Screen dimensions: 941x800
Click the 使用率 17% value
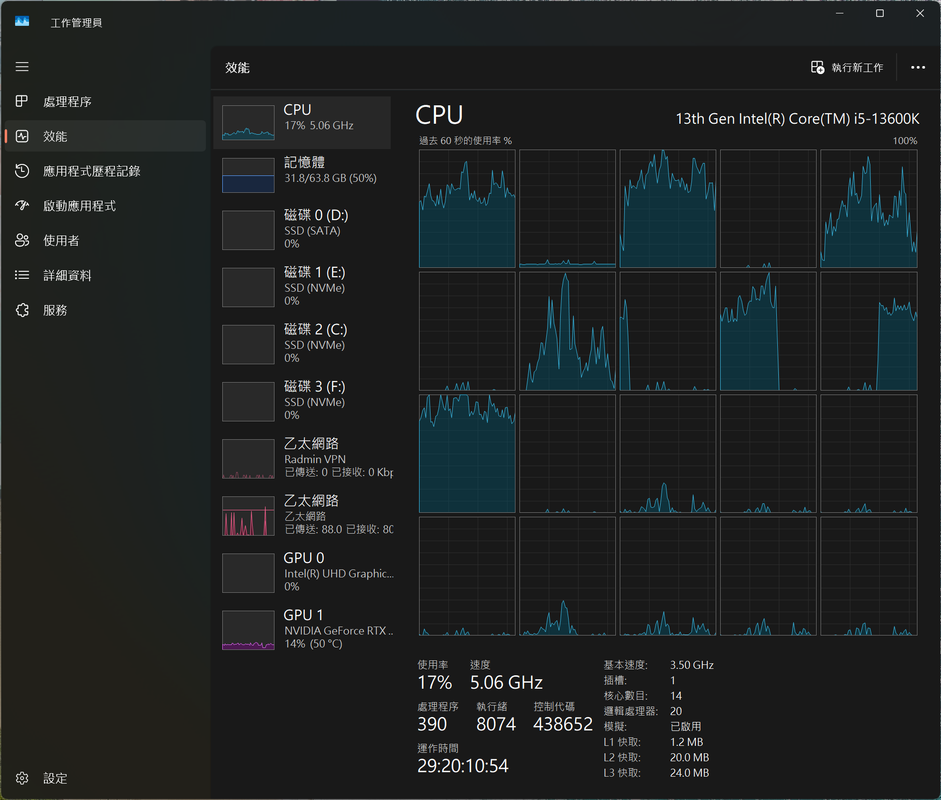click(x=434, y=682)
